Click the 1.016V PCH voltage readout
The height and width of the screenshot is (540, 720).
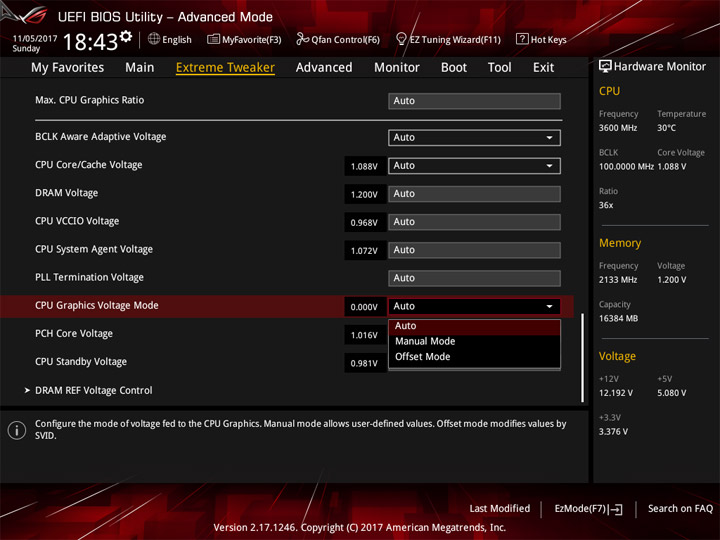tap(365, 335)
